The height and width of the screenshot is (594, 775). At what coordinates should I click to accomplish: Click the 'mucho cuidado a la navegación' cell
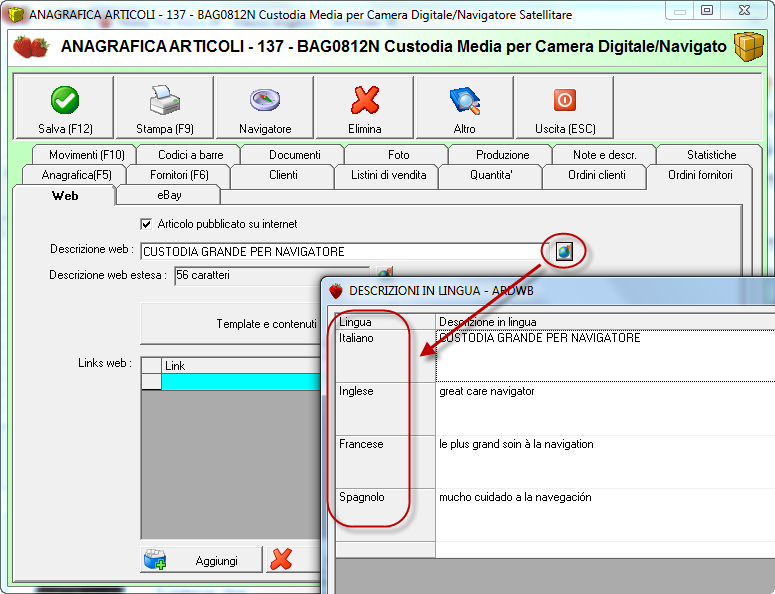[605, 514]
